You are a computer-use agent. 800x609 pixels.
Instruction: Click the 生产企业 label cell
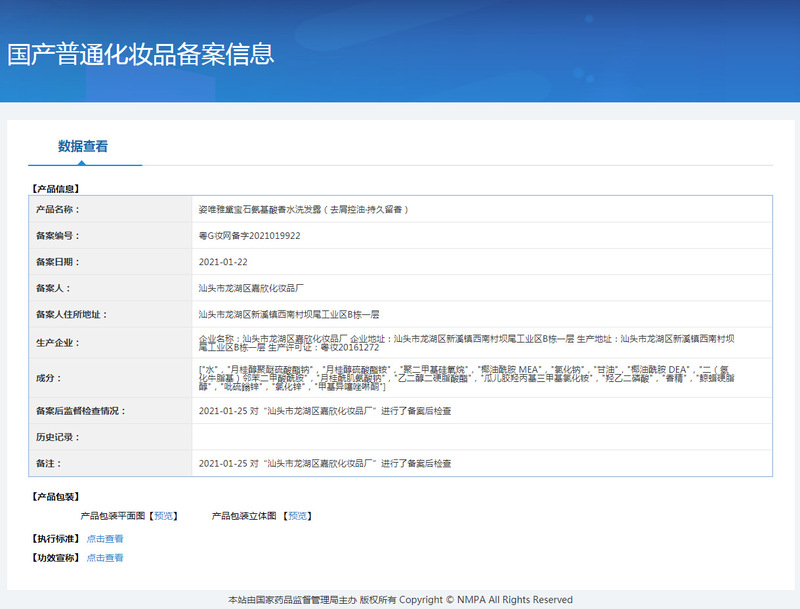point(110,343)
